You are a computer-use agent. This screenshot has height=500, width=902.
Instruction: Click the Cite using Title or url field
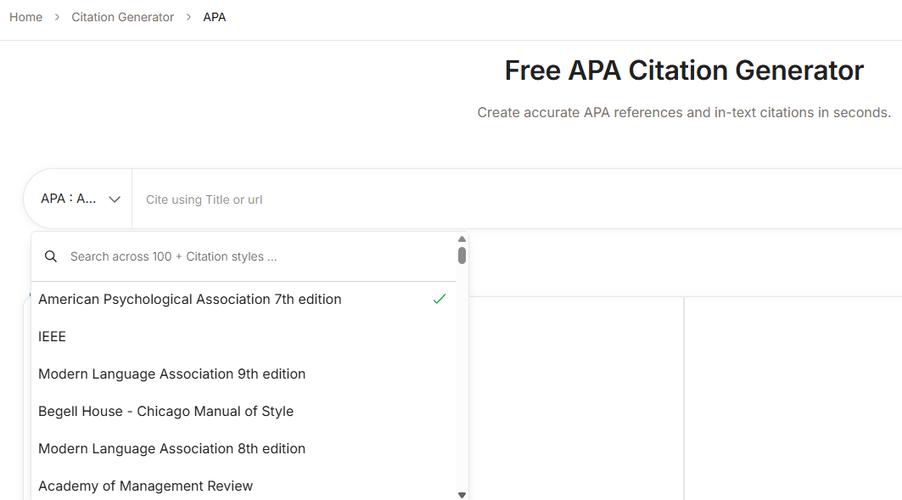(x=518, y=200)
